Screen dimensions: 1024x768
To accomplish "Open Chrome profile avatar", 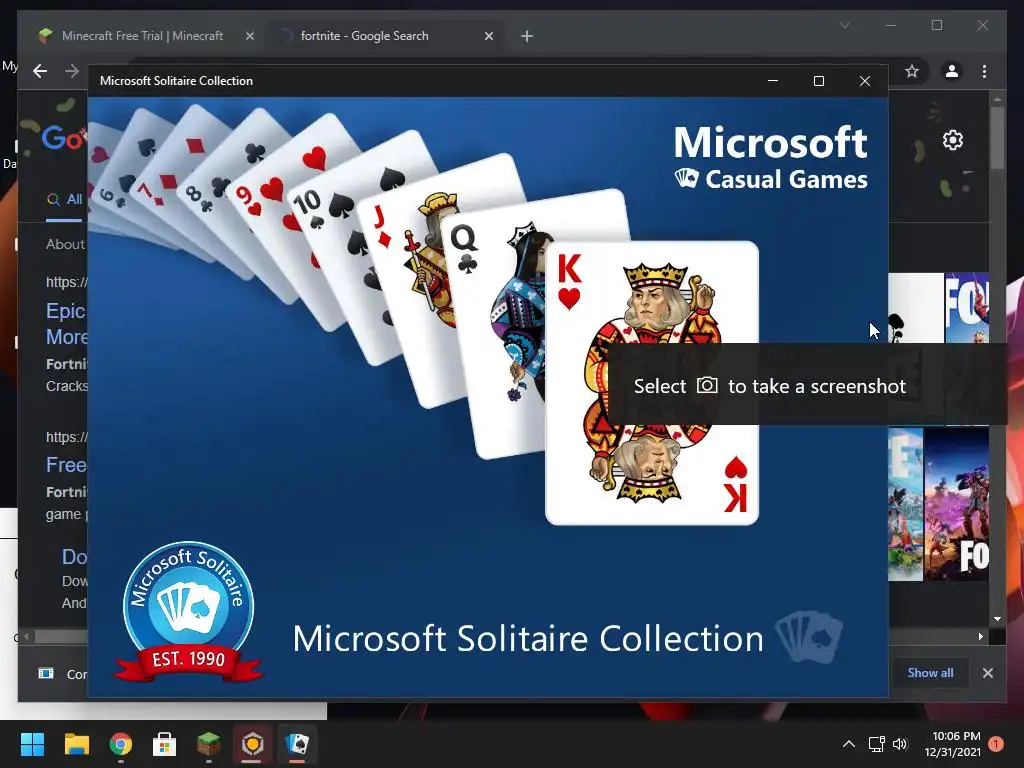I will pos(952,71).
